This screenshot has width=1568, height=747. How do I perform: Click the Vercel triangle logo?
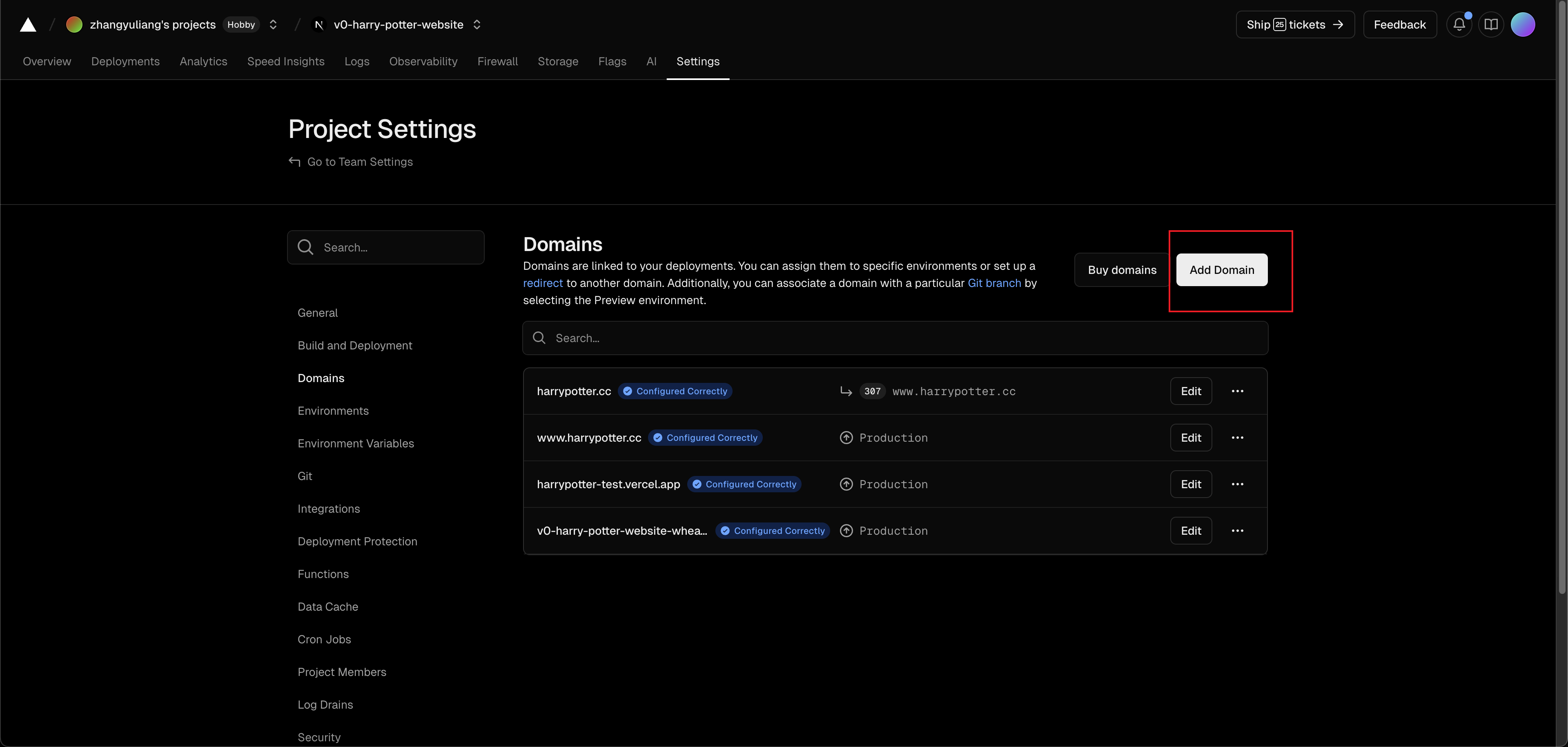(x=28, y=24)
